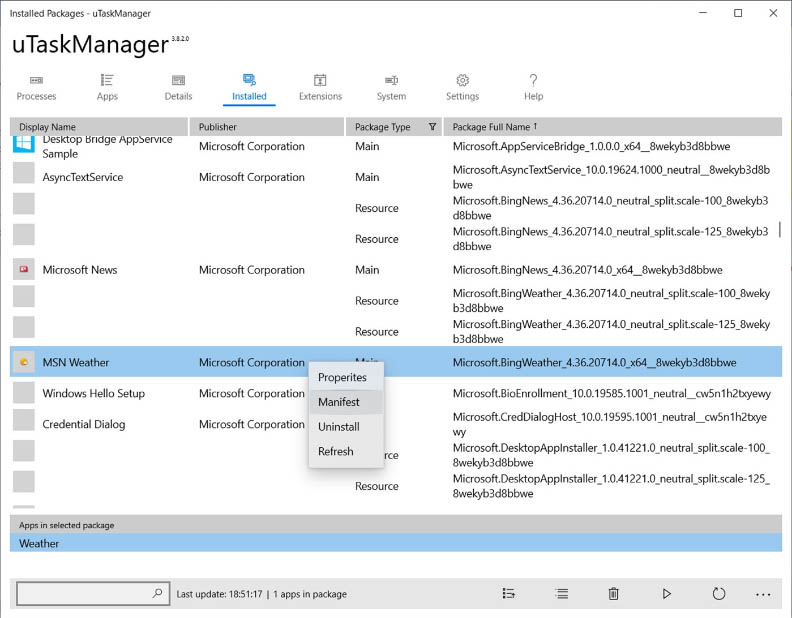Image resolution: width=792 pixels, height=618 pixels.
Task: Select the Microsoft News row
Action: pos(396,270)
